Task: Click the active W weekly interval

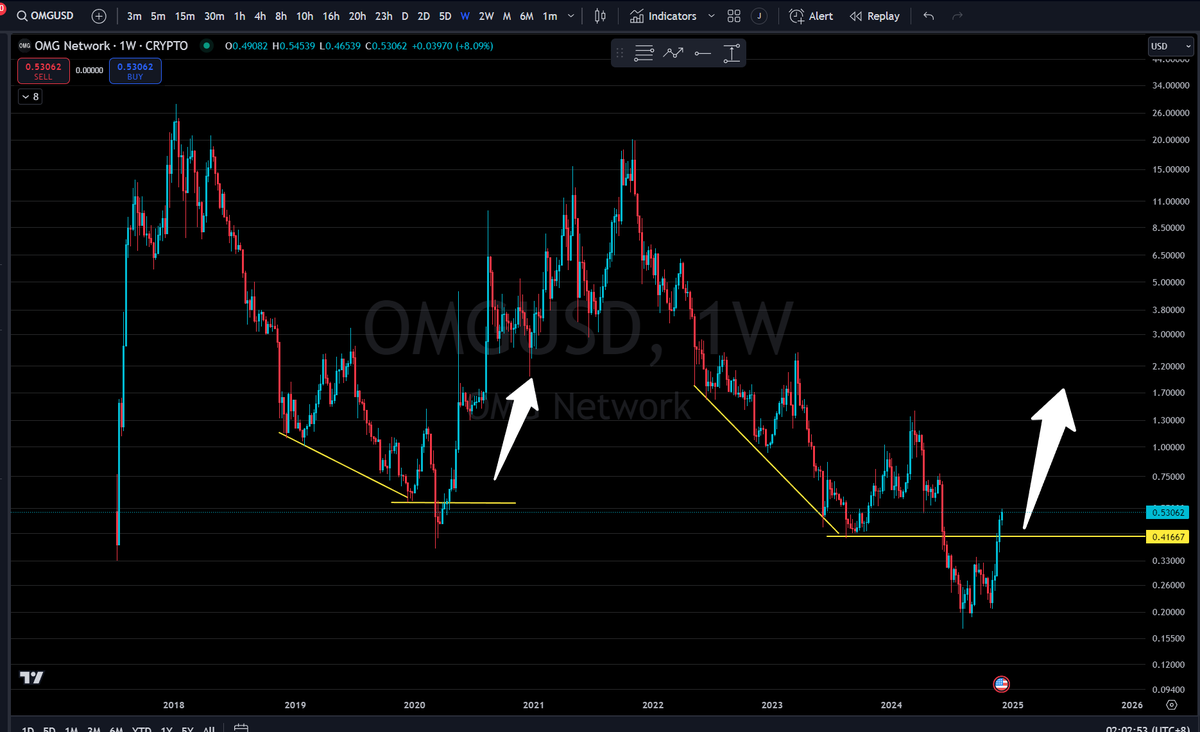Action: (x=465, y=16)
